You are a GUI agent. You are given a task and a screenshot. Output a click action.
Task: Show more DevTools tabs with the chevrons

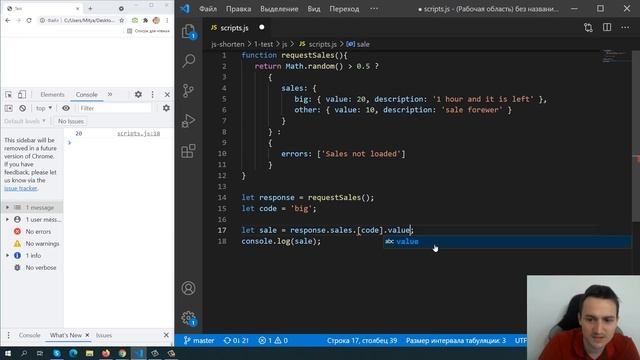(x=110, y=94)
